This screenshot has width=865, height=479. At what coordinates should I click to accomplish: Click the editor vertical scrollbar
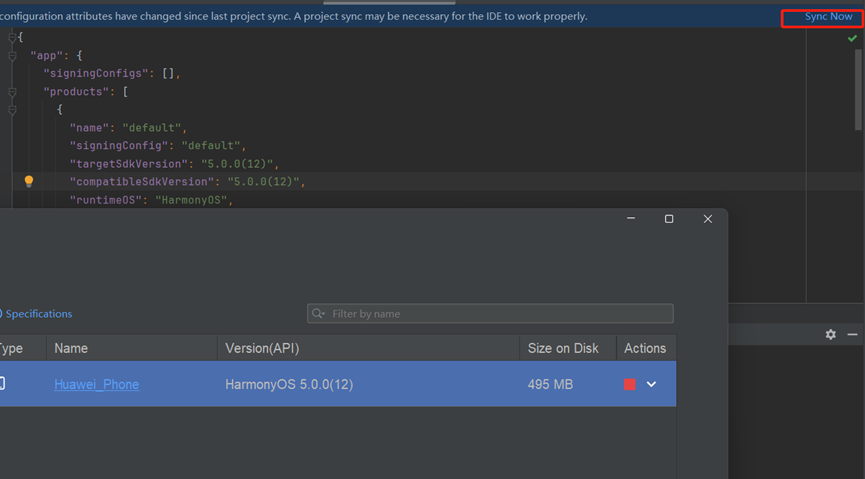(x=858, y=89)
